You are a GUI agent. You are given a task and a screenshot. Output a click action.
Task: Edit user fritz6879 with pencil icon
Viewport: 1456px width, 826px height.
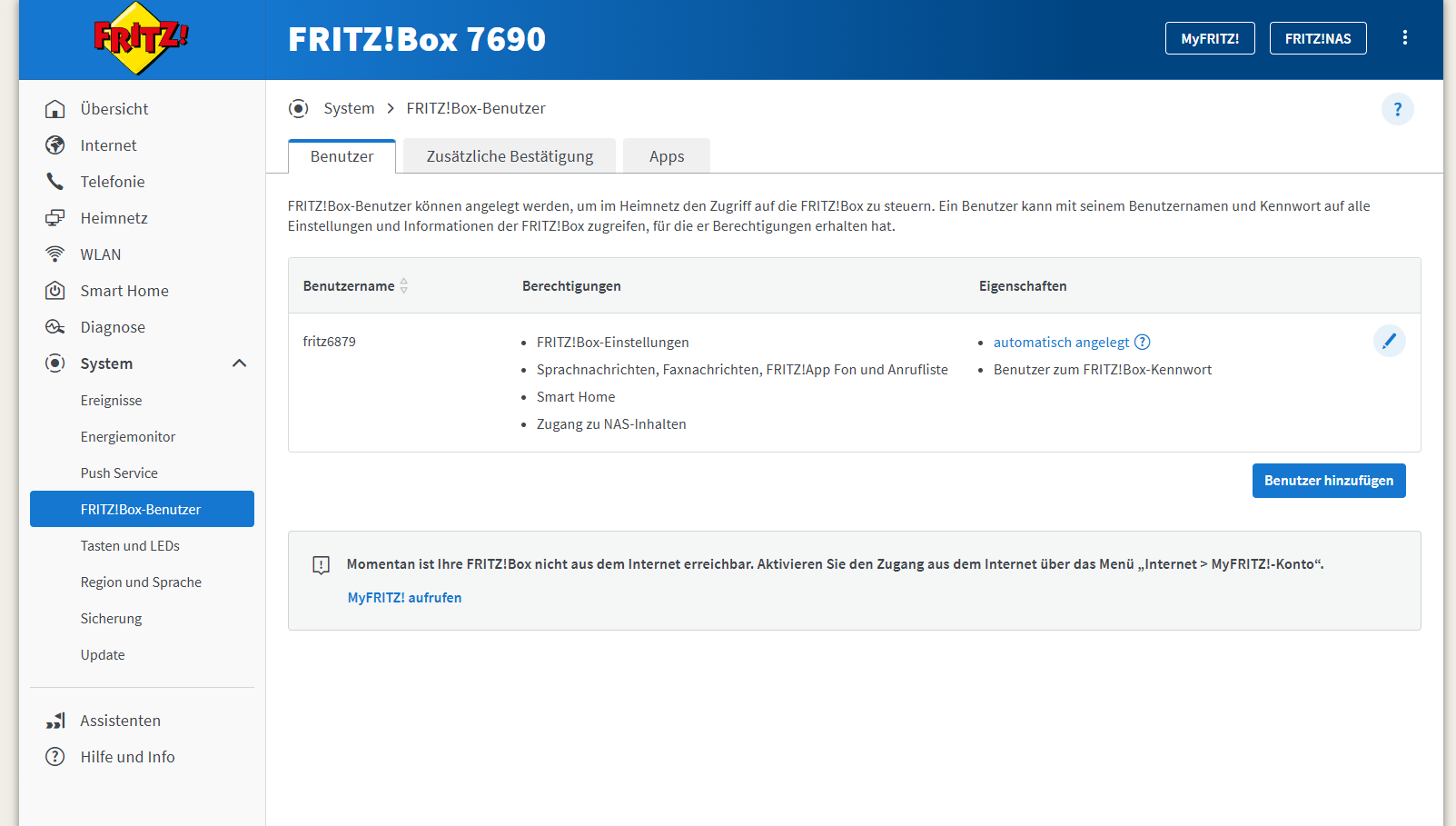click(x=1389, y=341)
